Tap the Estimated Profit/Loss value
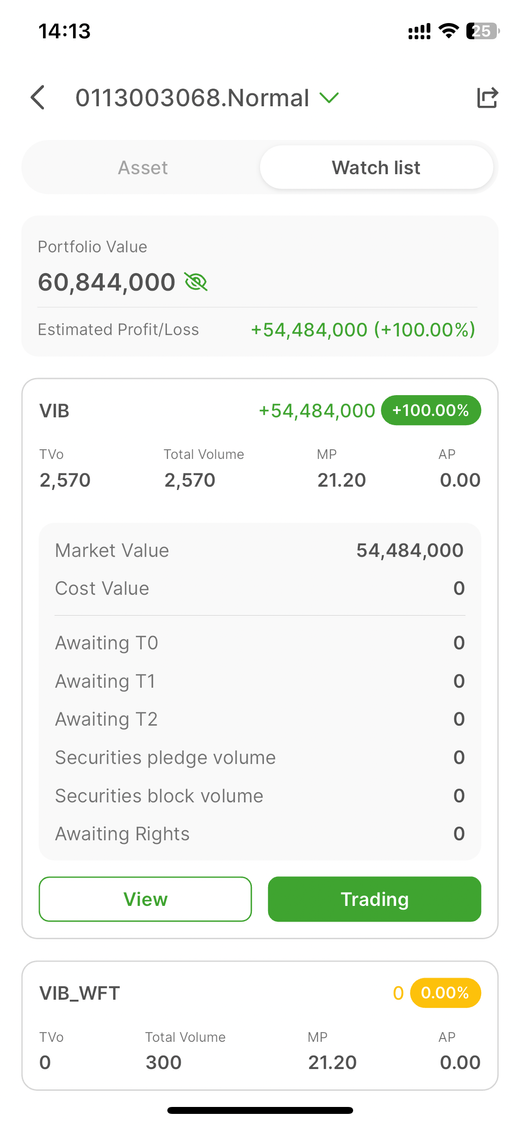The image size is (520, 1125). tap(363, 329)
